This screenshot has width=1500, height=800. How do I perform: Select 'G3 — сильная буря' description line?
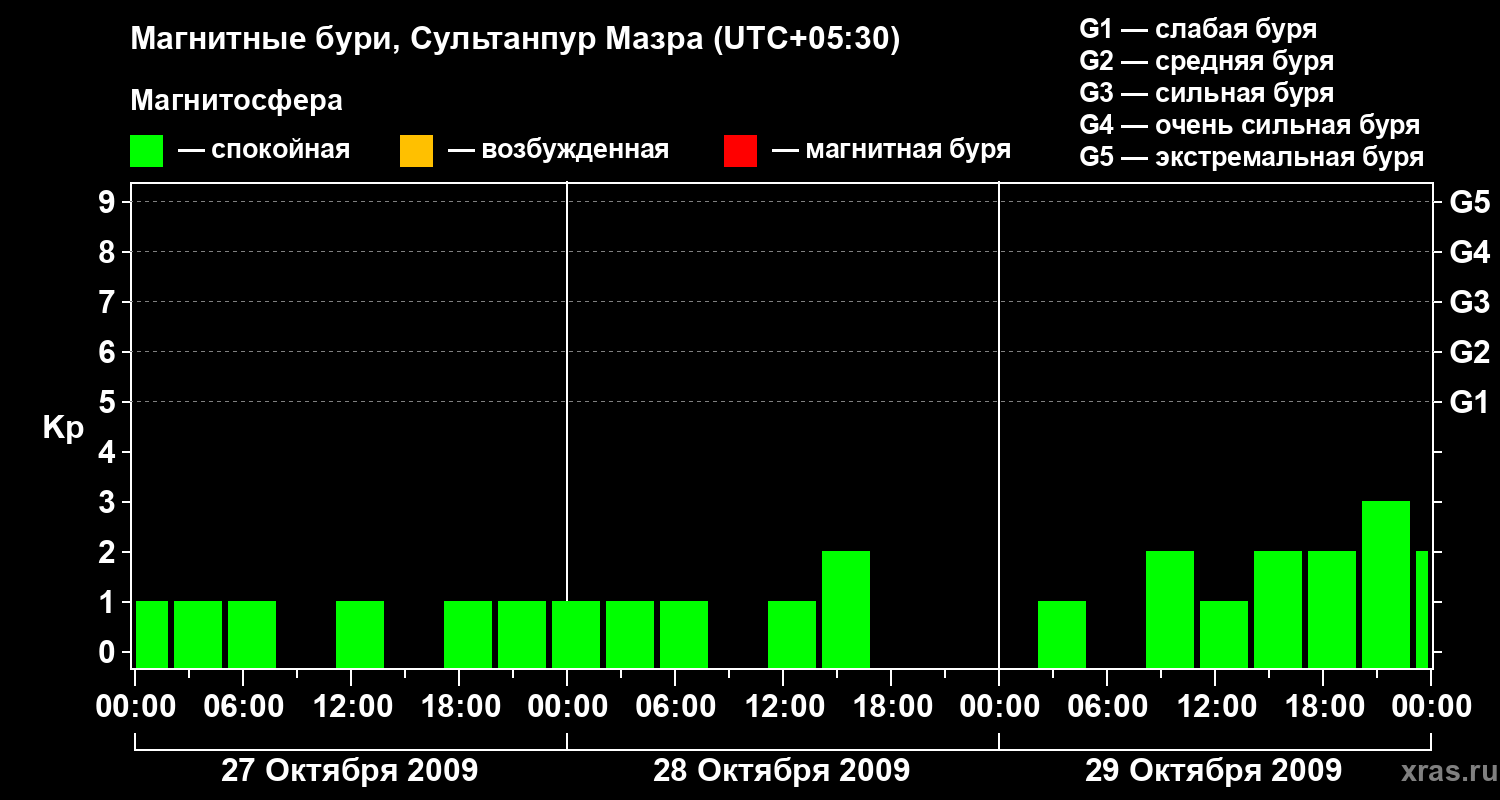click(x=1206, y=93)
